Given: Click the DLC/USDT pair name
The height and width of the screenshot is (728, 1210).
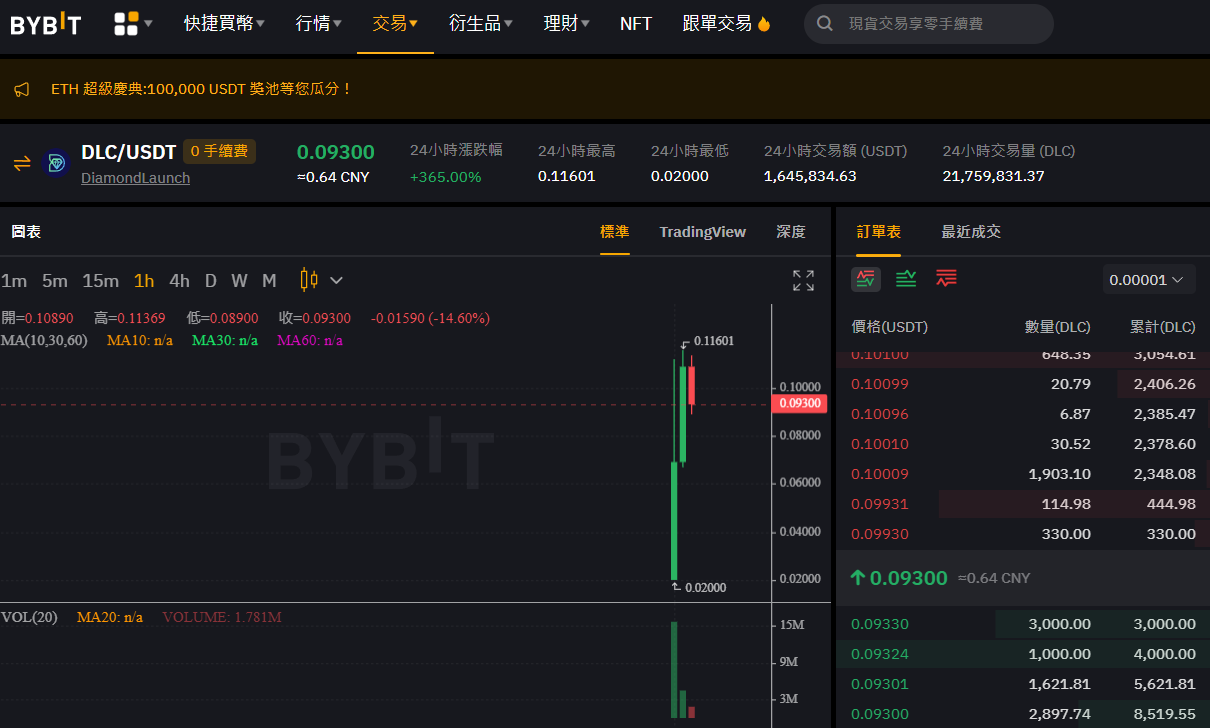Looking at the screenshot, I should click(x=129, y=152).
